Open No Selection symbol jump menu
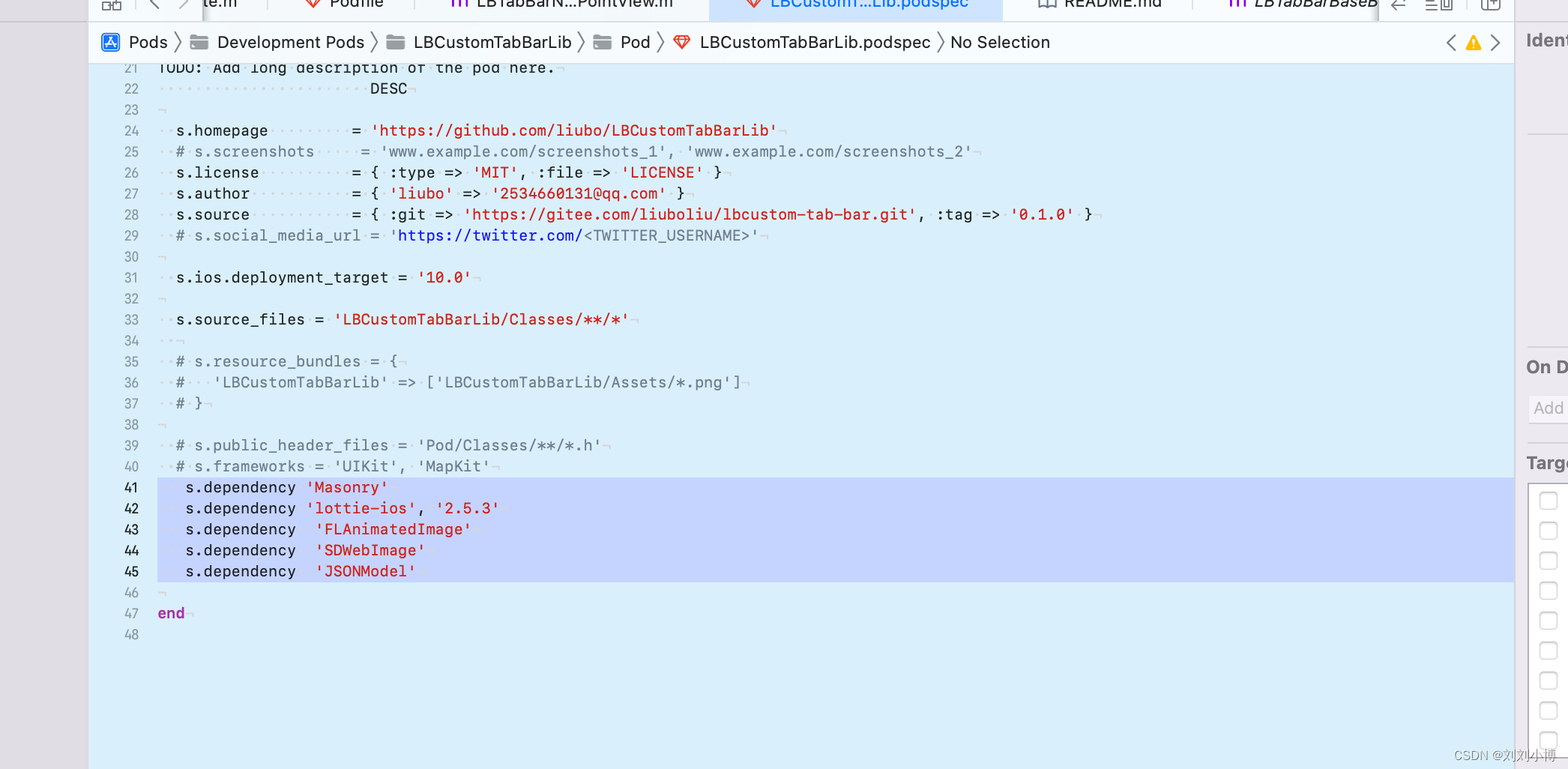 (x=1000, y=42)
